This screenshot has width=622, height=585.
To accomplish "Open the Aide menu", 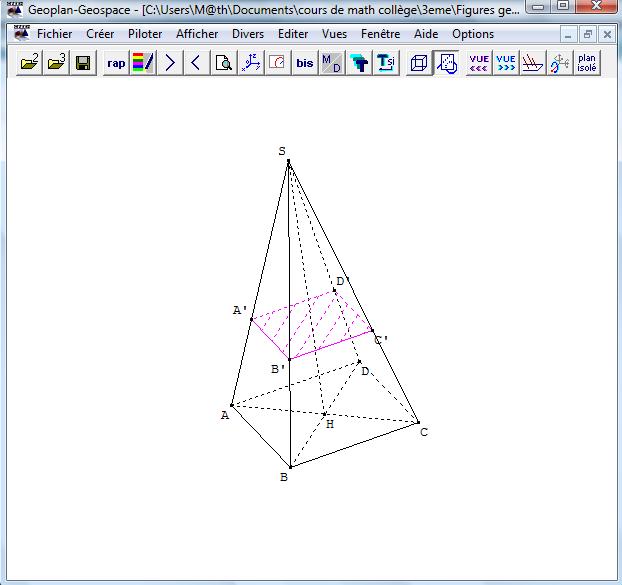I will (426, 34).
